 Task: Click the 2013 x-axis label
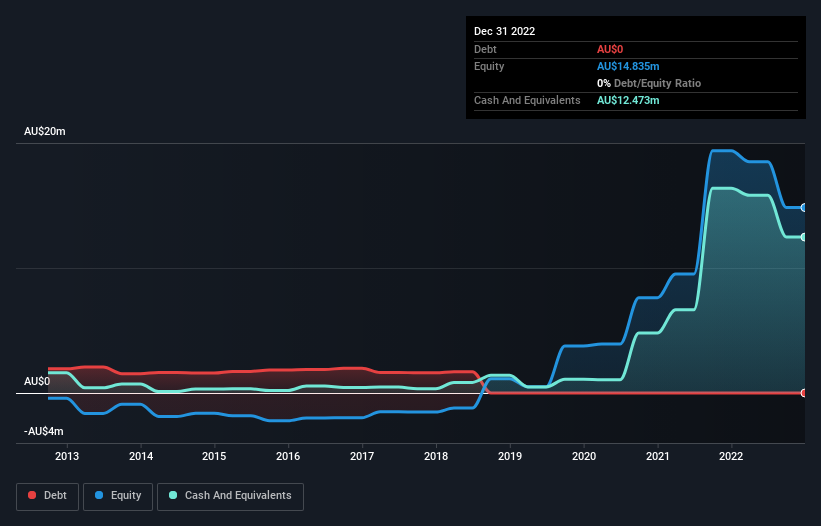67,456
